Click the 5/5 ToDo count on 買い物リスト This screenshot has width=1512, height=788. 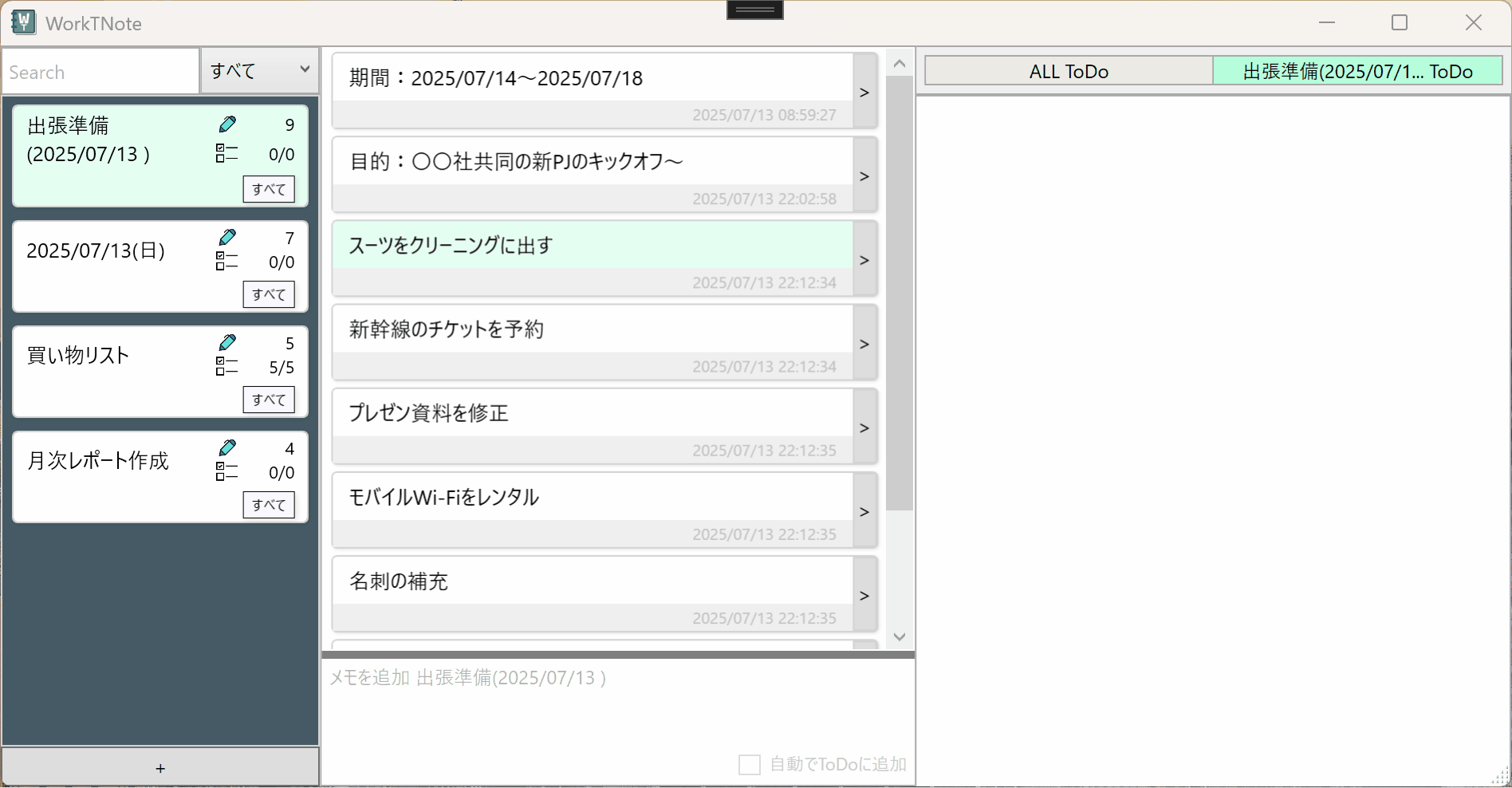point(282,367)
